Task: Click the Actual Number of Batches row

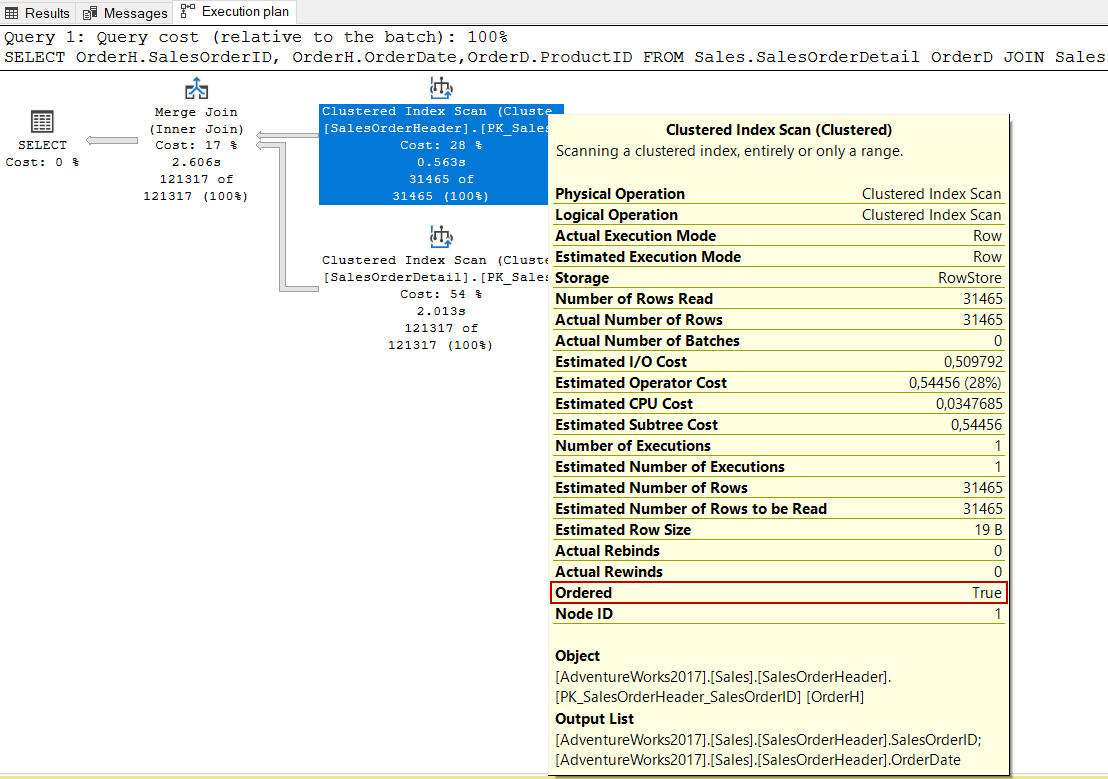Action: coord(778,341)
